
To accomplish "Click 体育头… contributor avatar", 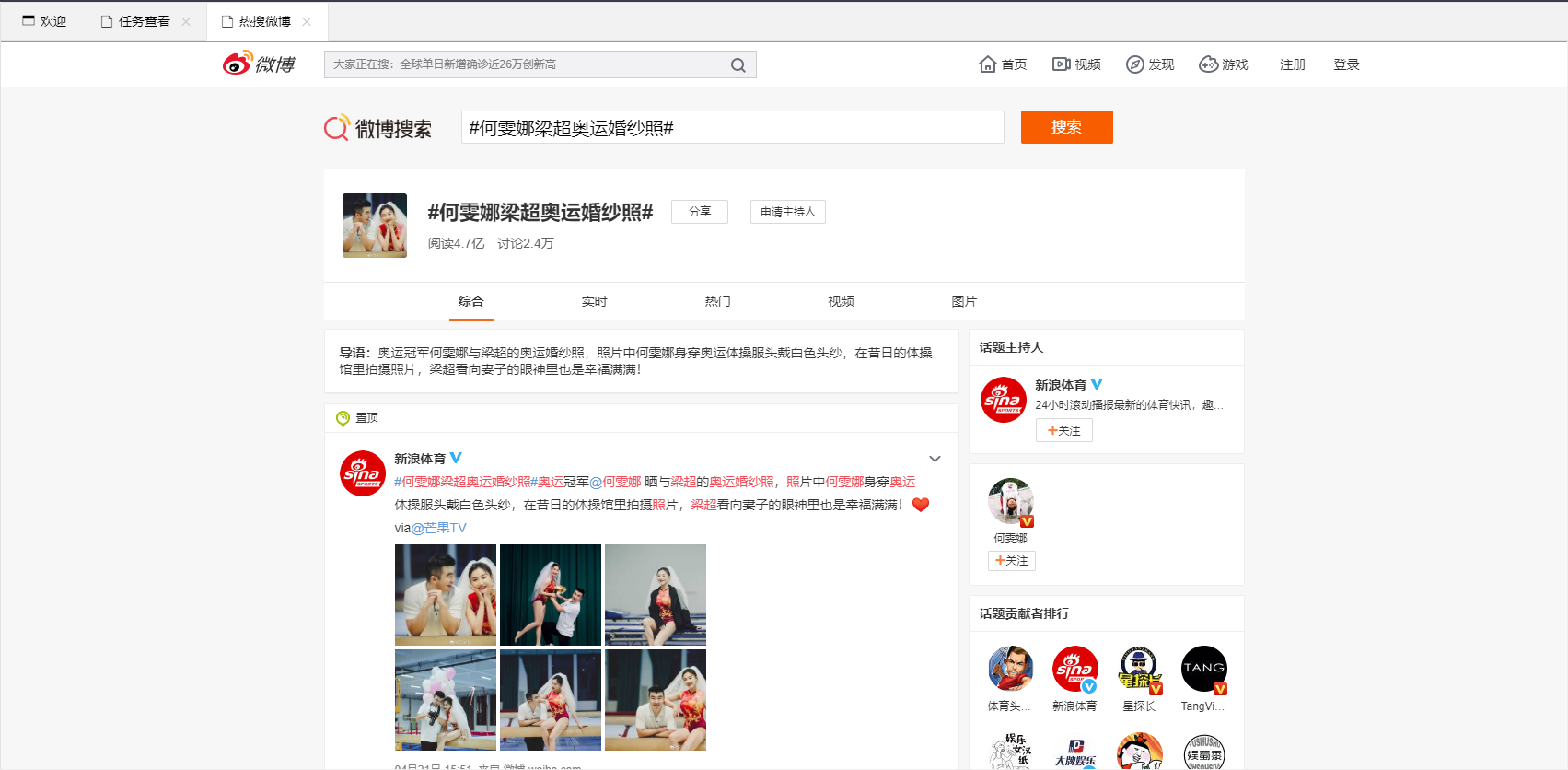I will tap(1011, 669).
